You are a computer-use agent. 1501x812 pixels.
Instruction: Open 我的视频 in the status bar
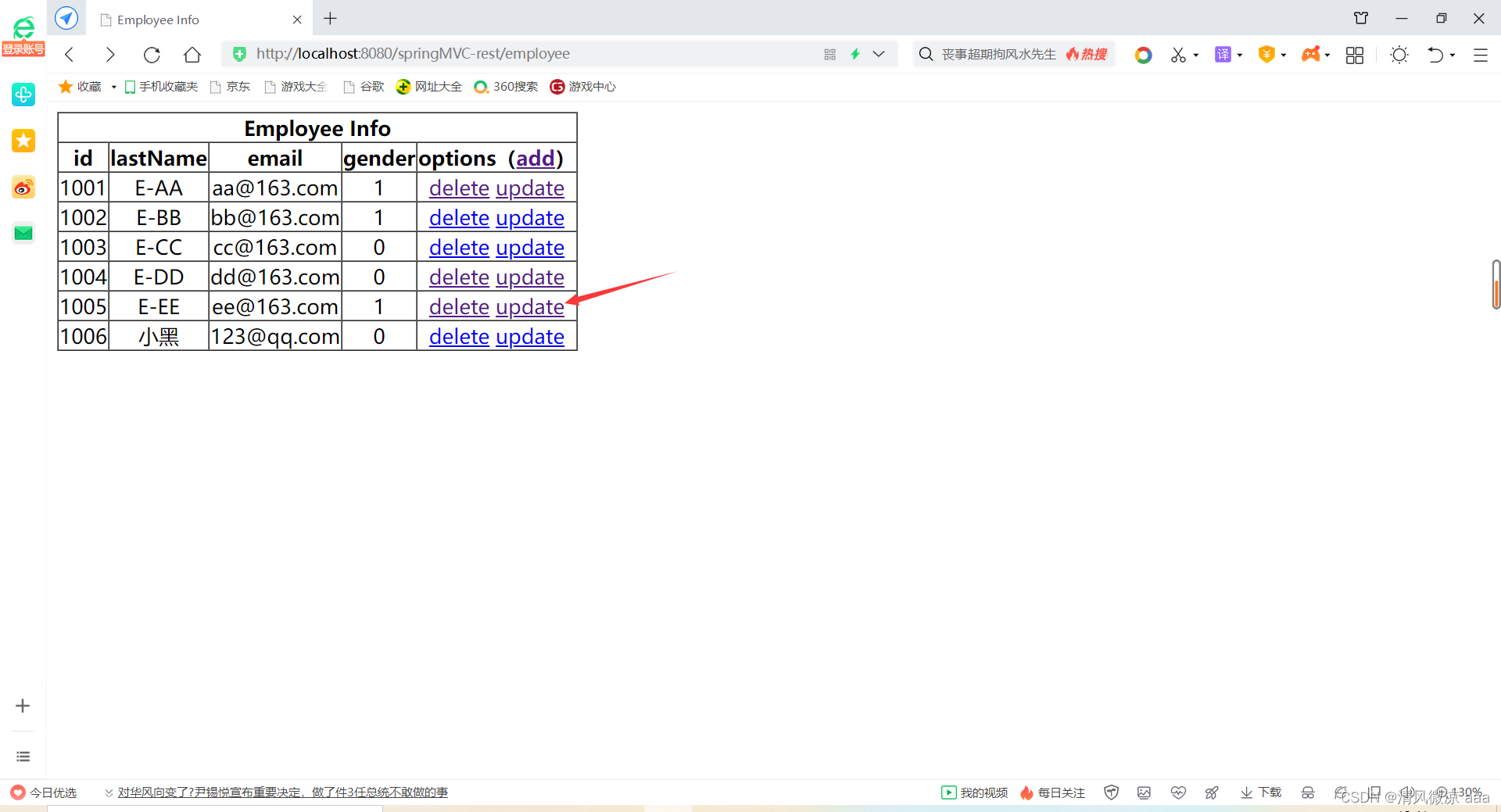[975, 792]
